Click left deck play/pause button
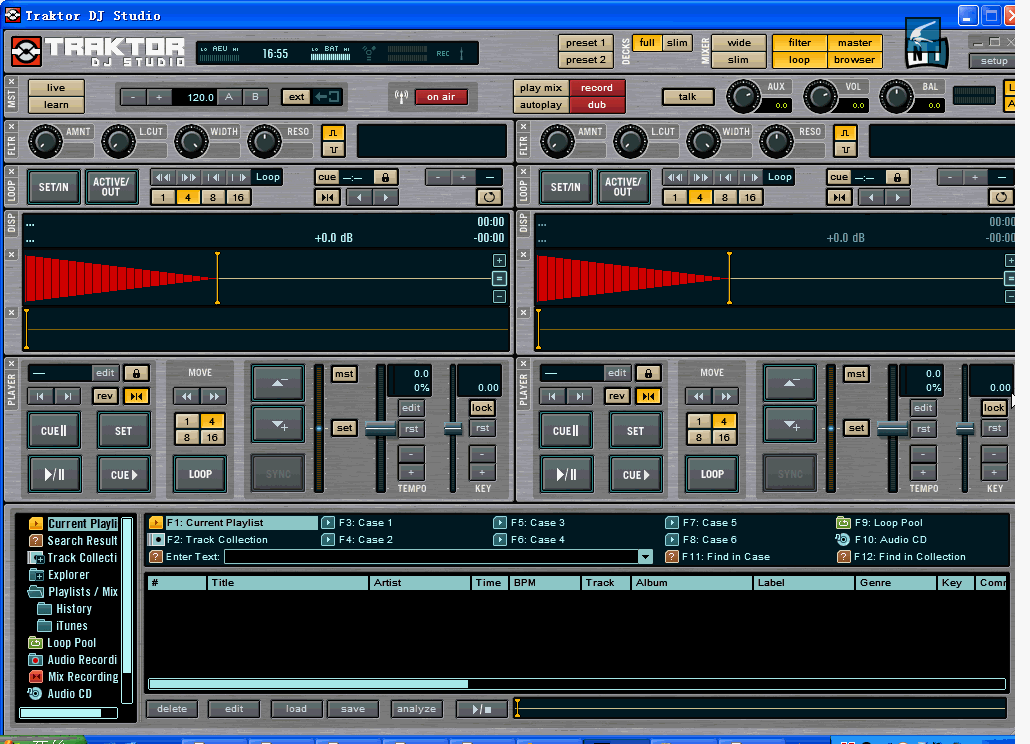Screen dimensions: 1030x744 coord(55,474)
